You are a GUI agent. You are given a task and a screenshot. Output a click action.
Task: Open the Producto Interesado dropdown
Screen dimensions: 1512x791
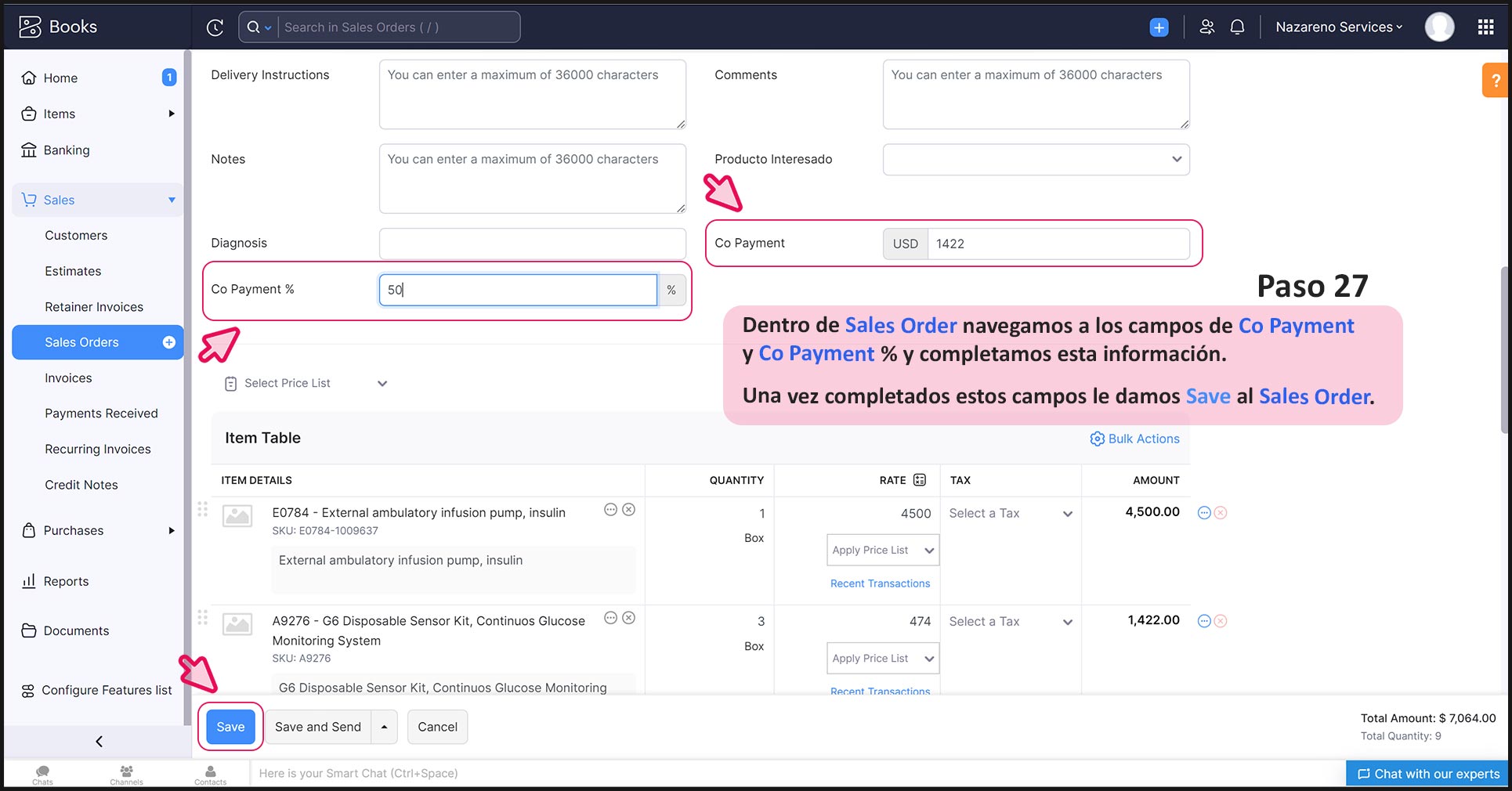click(1036, 160)
